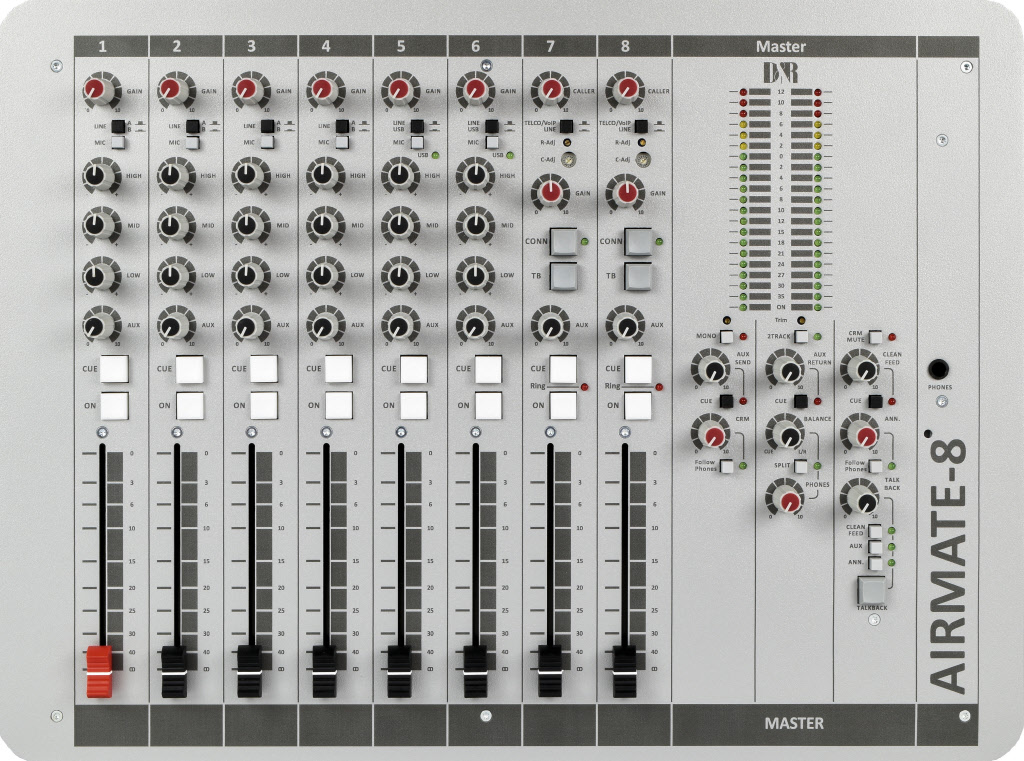Click the MID EQ knob on channel 5
The width and height of the screenshot is (1024, 761).
coord(397,225)
